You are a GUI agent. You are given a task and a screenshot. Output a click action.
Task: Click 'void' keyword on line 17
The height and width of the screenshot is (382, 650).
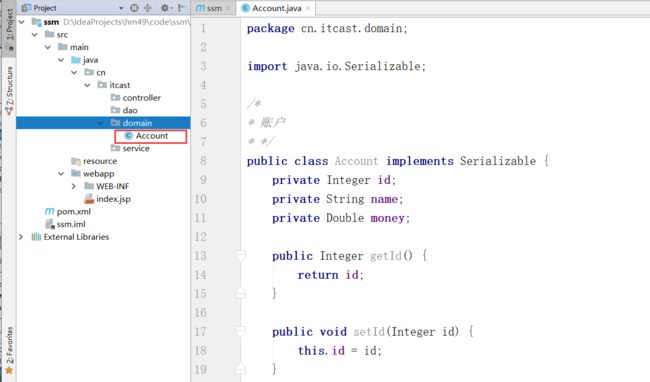pos(333,331)
